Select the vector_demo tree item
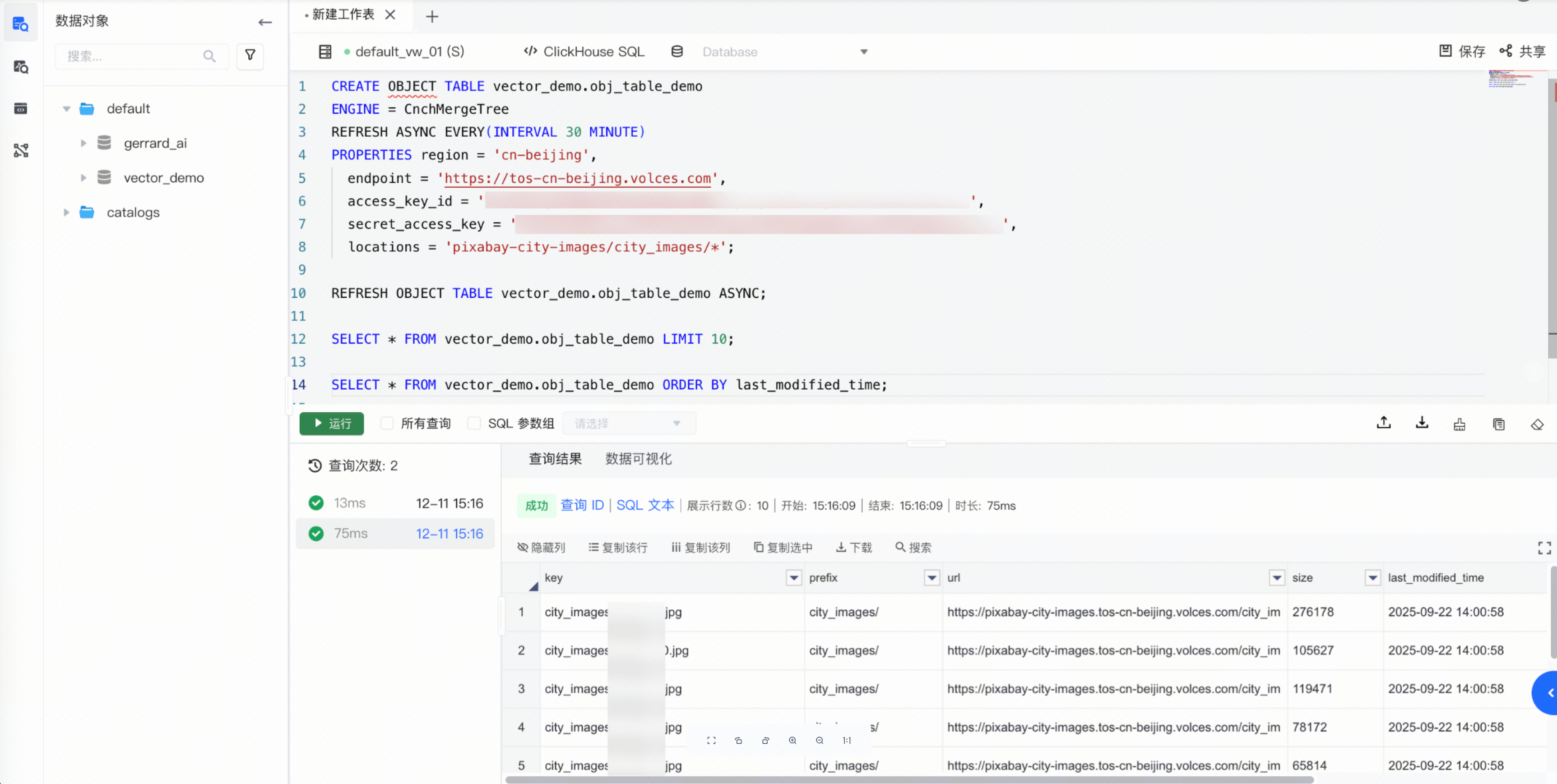Viewport: 1557px width, 784px height. (x=164, y=178)
